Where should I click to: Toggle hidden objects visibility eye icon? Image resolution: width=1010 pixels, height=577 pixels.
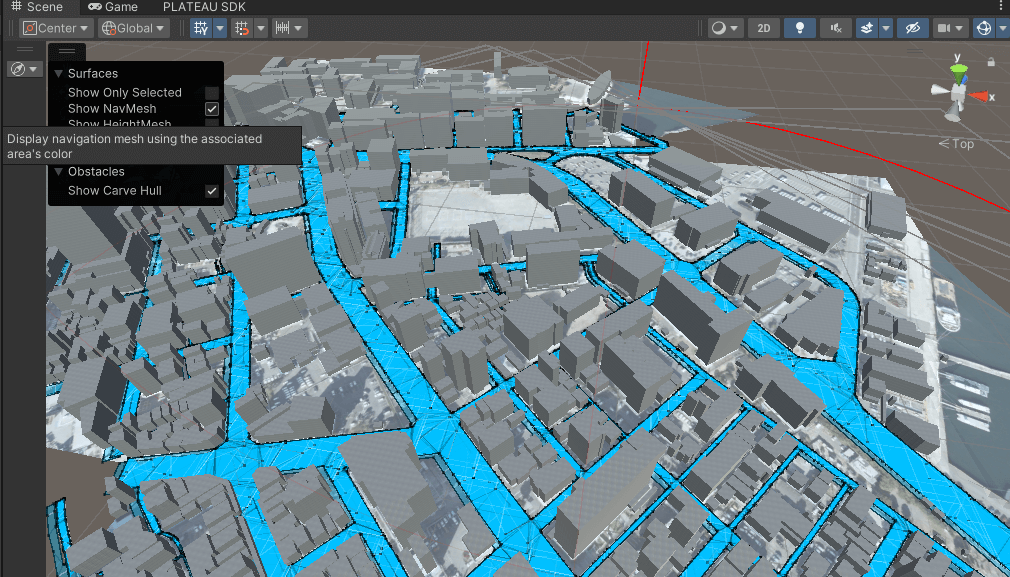point(912,28)
